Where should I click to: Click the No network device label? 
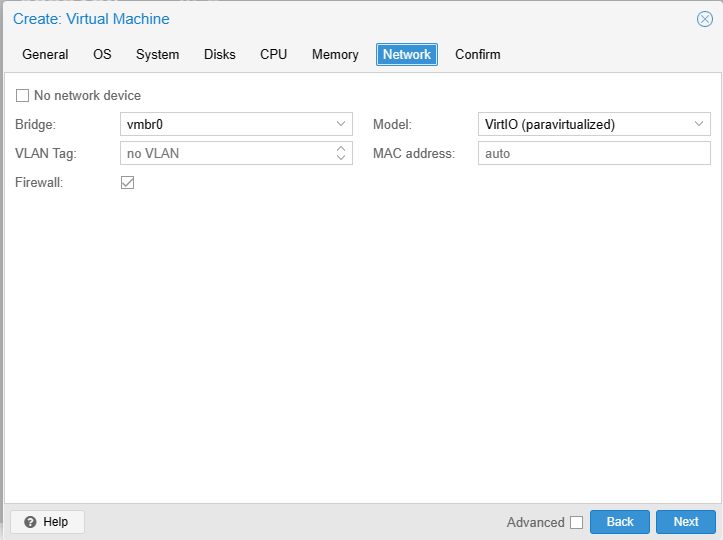click(88, 95)
